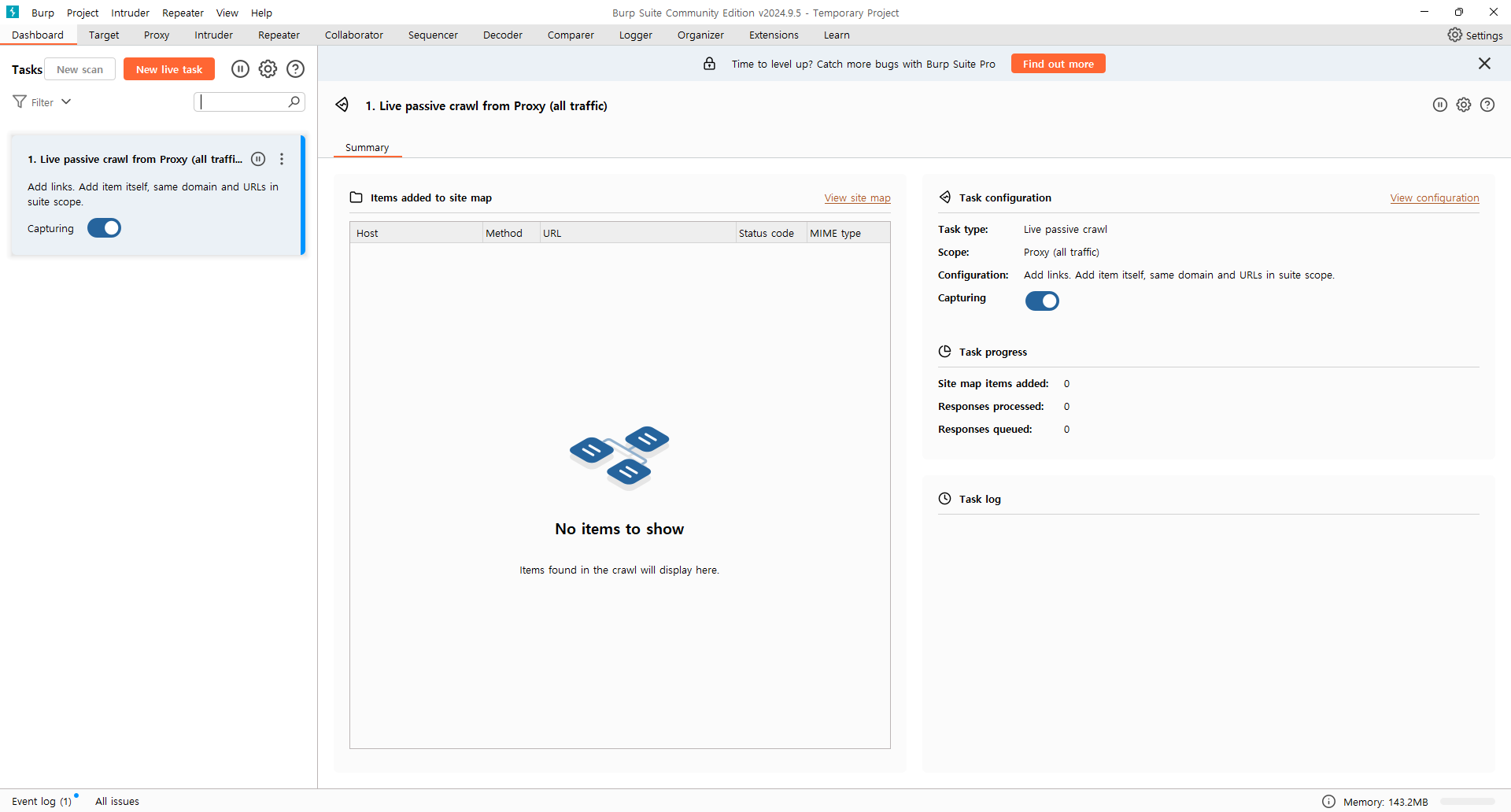Toggle Capturing switch in task card

[104, 228]
